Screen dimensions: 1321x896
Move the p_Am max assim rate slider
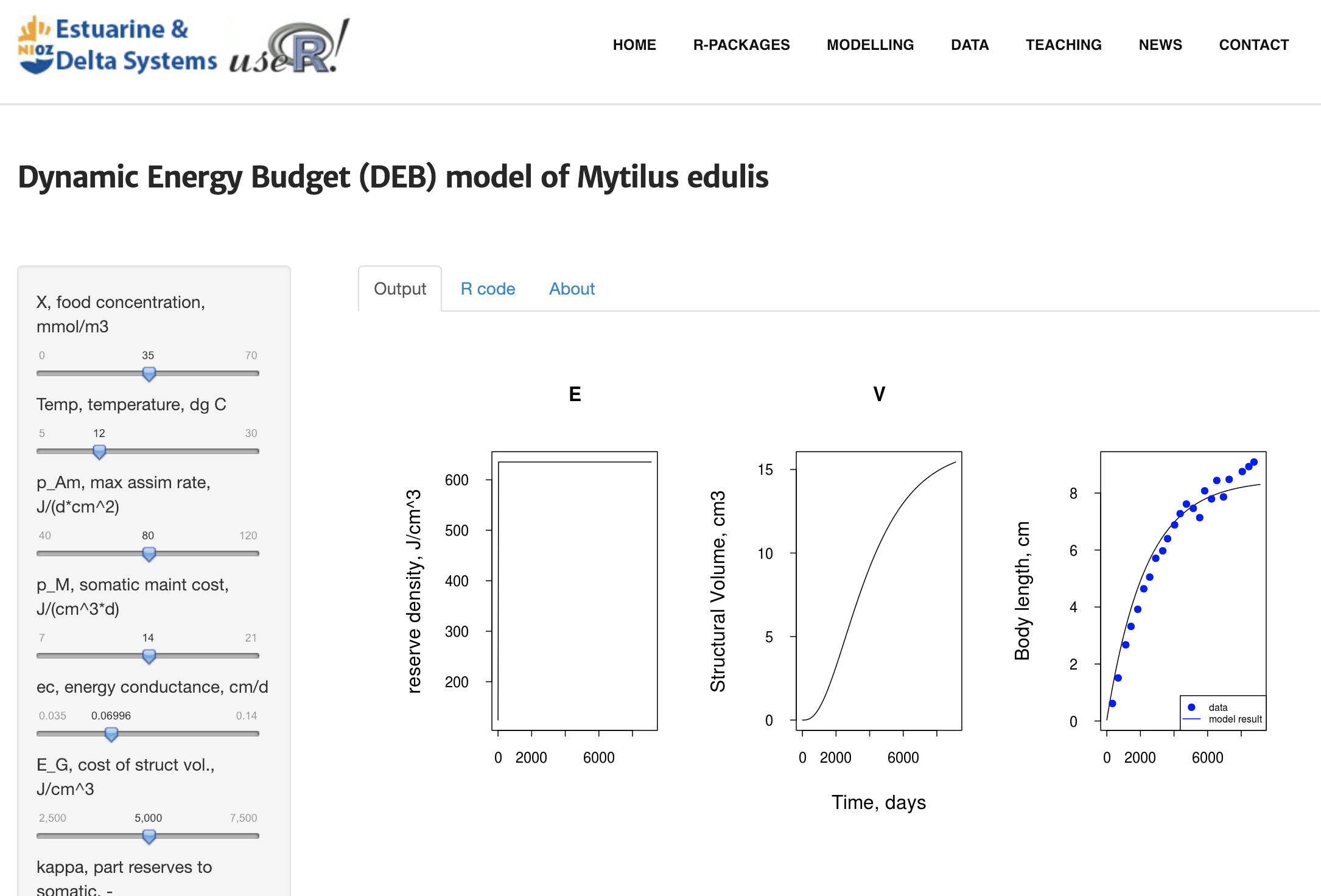pos(147,551)
